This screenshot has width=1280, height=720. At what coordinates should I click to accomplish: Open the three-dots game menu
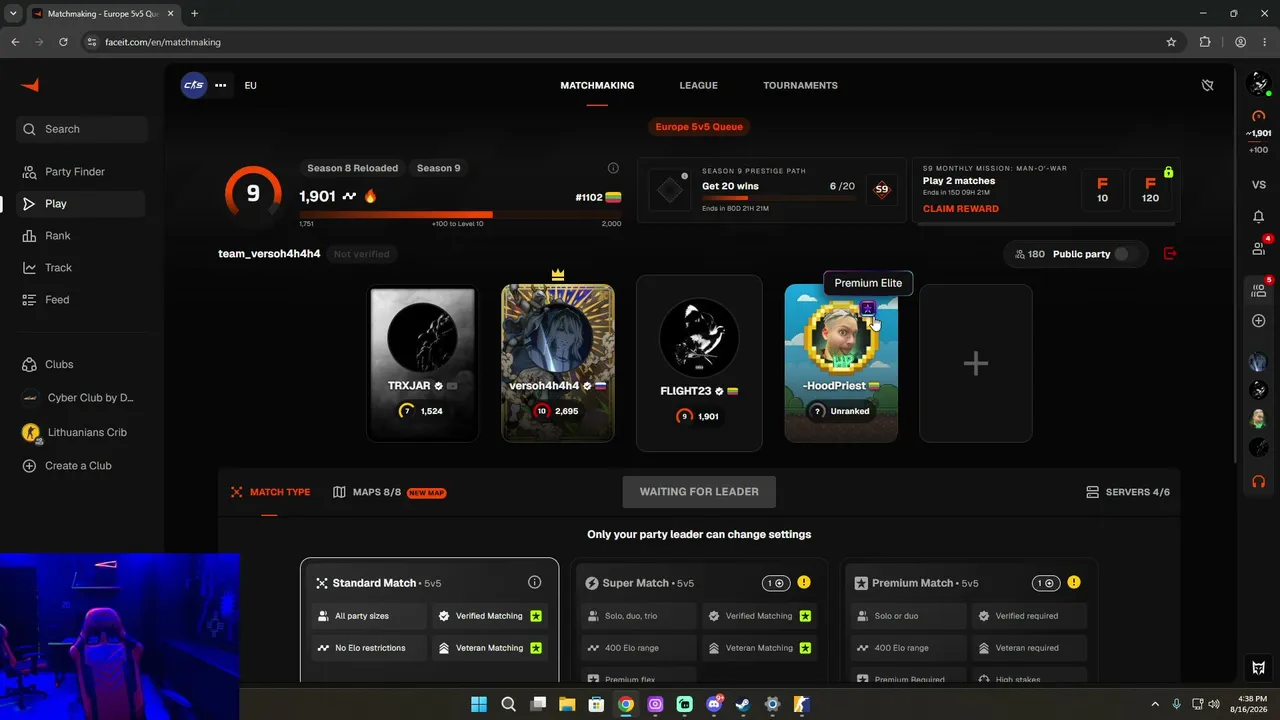point(220,85)
